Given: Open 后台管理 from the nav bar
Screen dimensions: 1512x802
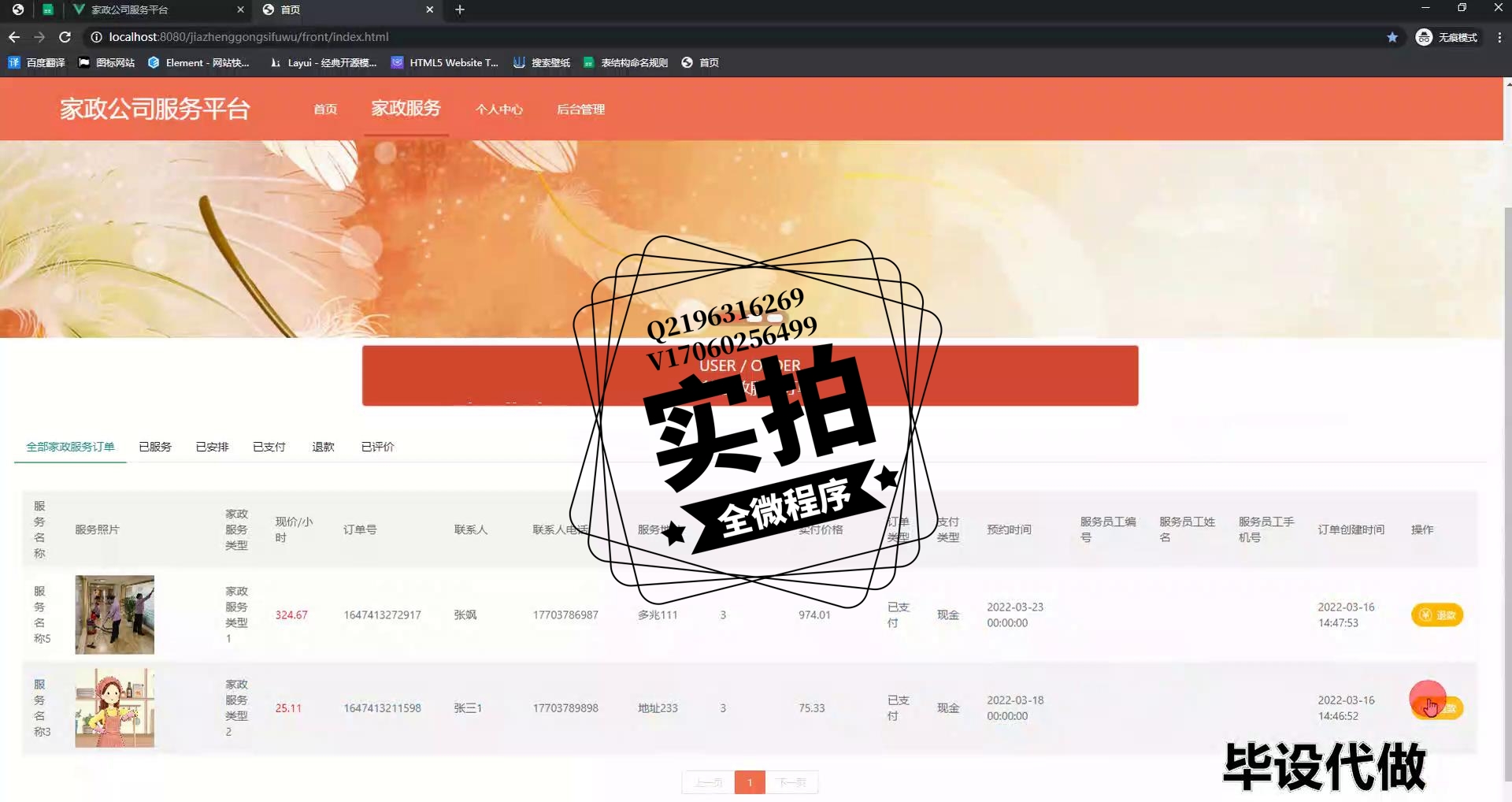Looking at the screenshot, I should [580, 109].
